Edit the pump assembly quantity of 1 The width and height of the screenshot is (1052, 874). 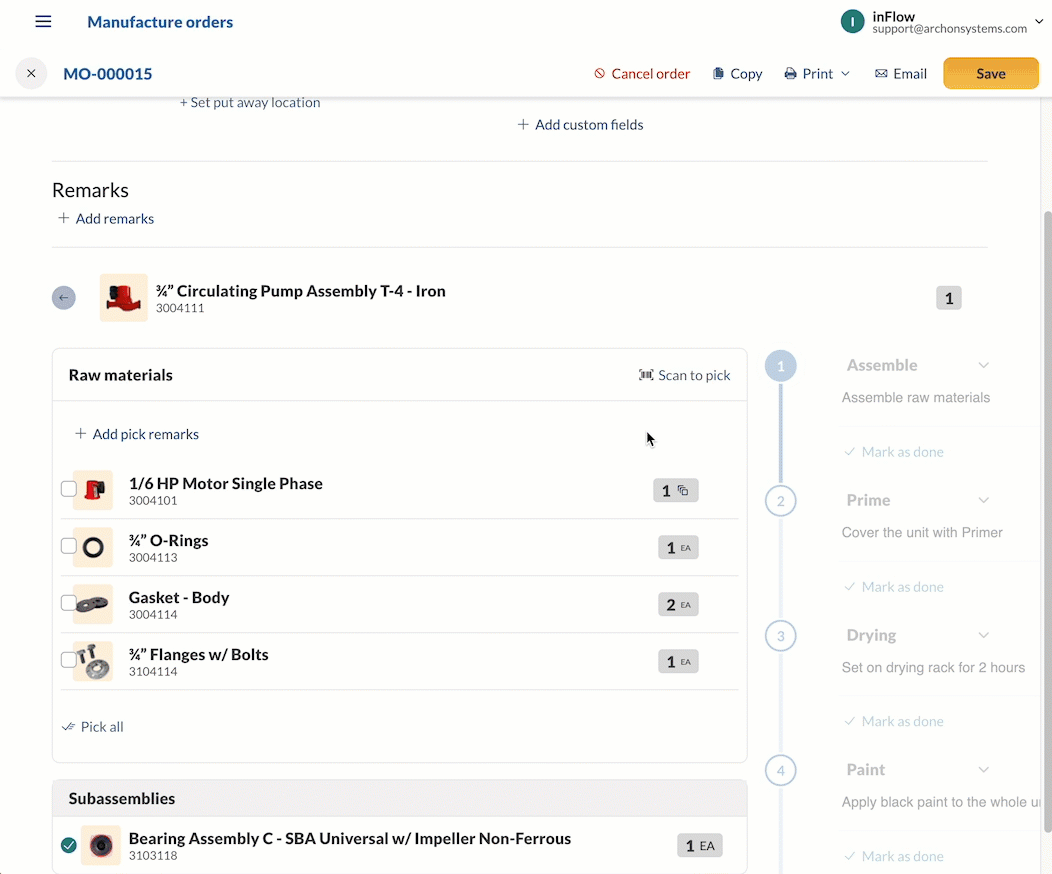[949, 298]
